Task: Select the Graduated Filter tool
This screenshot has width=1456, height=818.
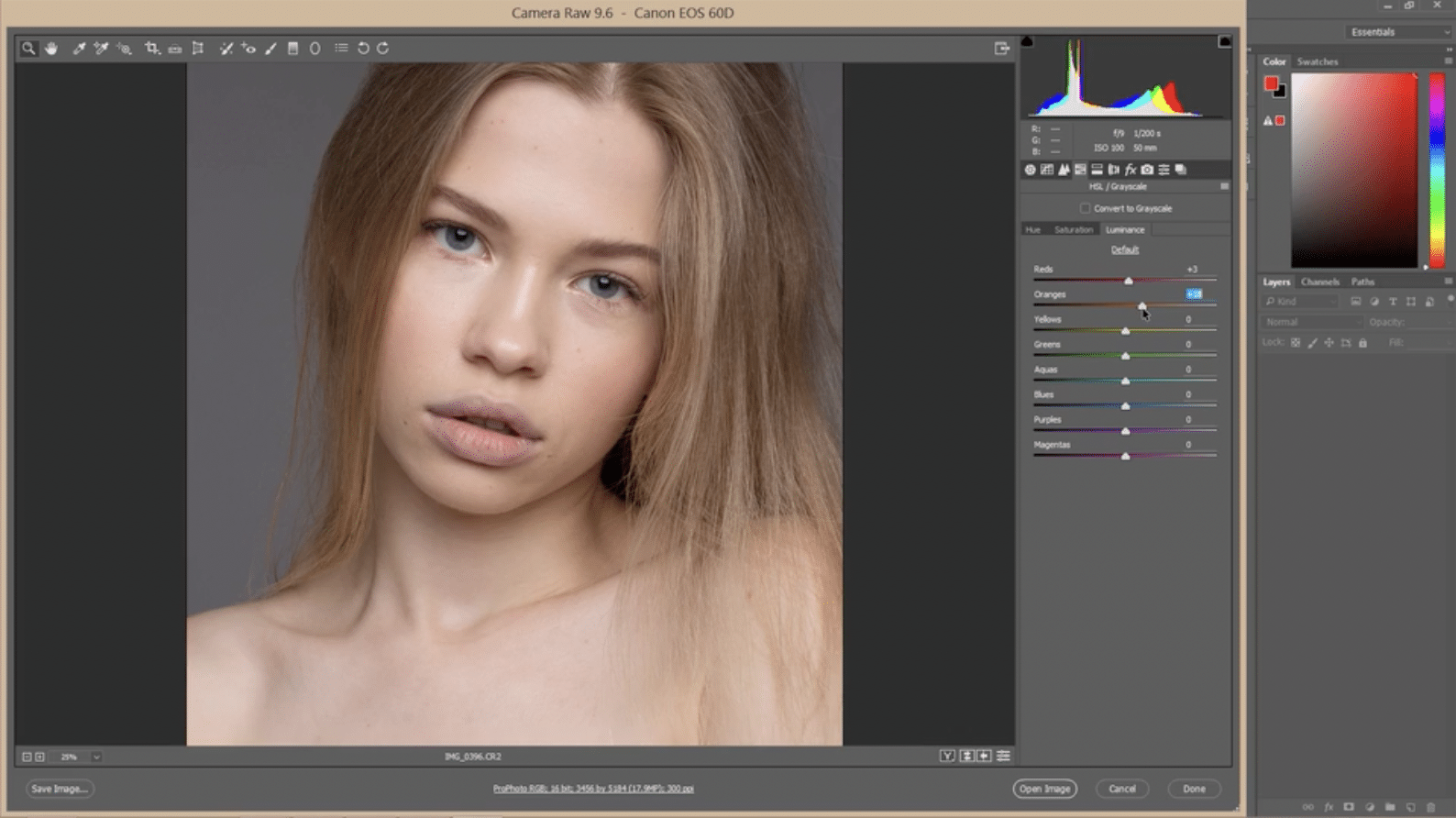Action: [292, 48]
